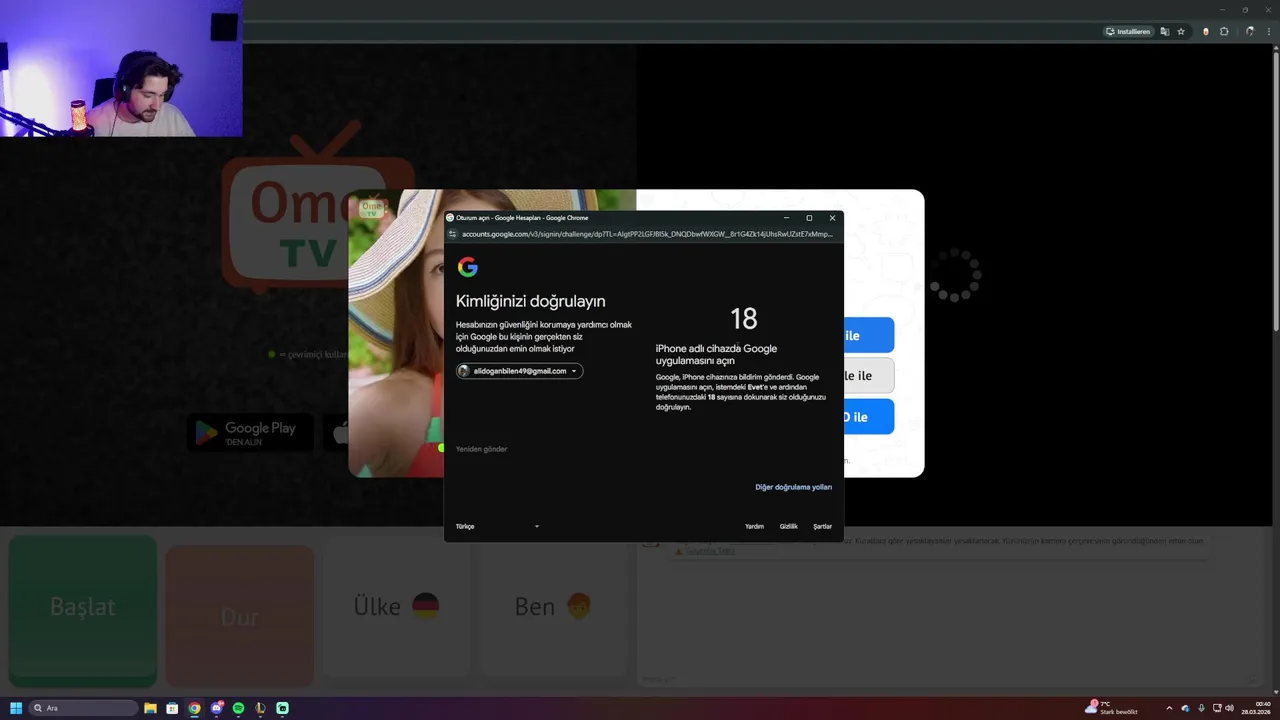The width and height of the screenshot is (1280, 720).
Task: Open League of Legends taskbar icon
Action: 260,708
